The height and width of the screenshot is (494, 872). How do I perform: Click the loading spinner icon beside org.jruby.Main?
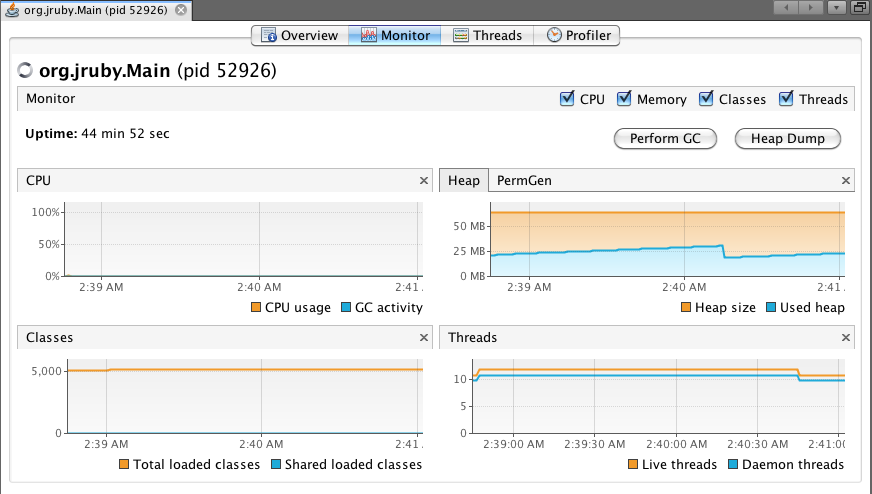point(25,70)
